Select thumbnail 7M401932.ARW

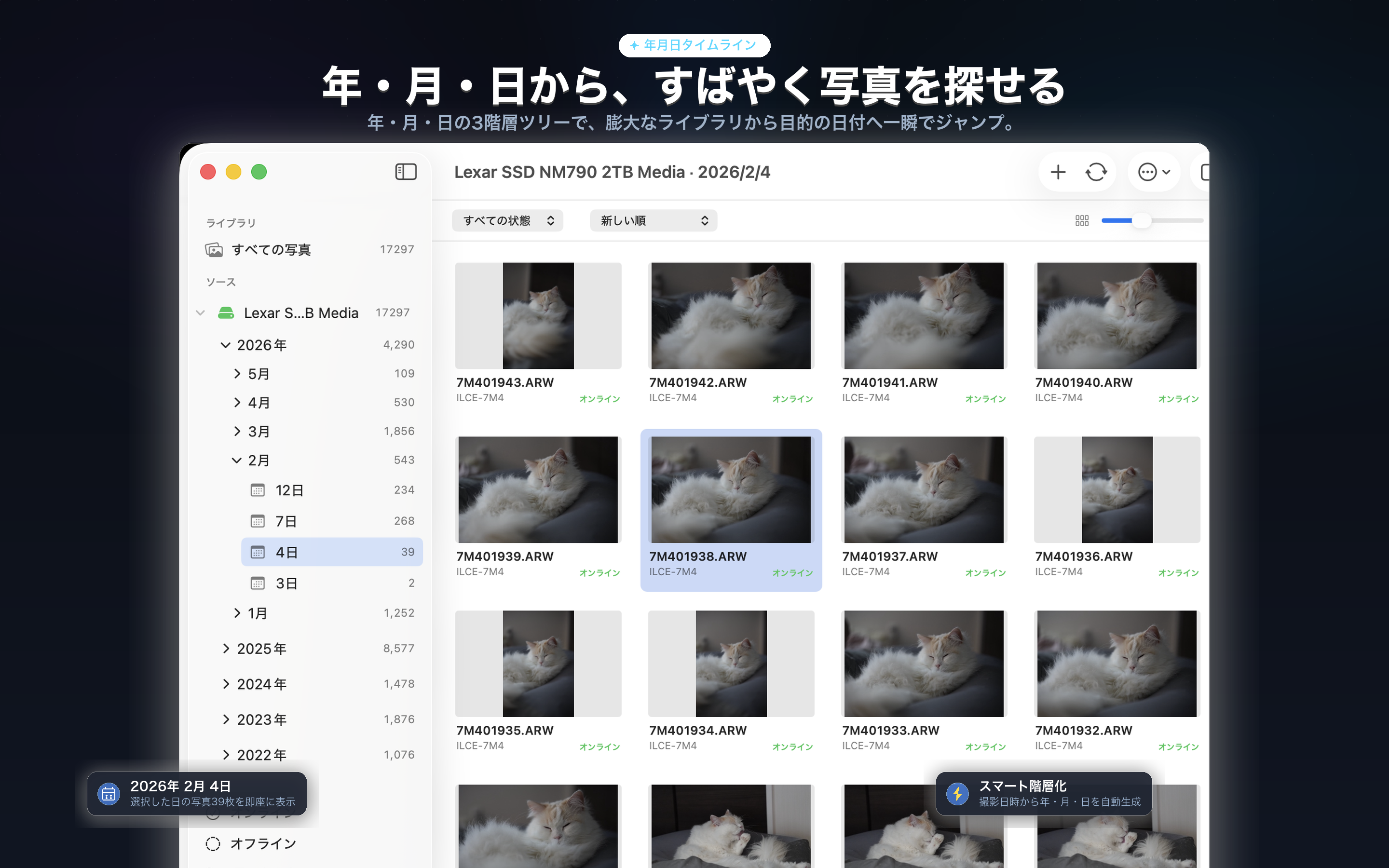tap(1117, 664)
